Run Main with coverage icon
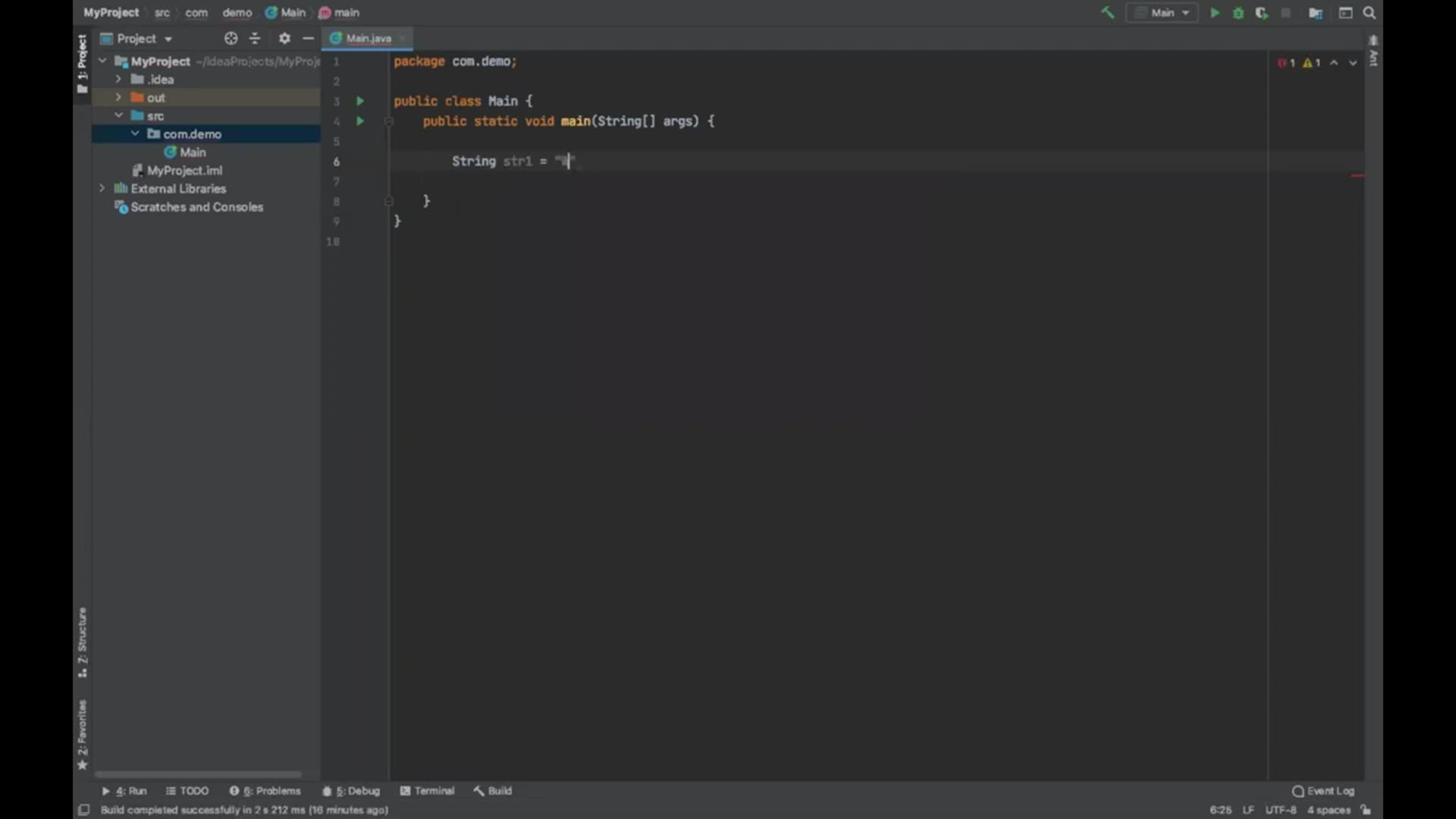Viewport: 1456px width, 819px height. 1261,13
